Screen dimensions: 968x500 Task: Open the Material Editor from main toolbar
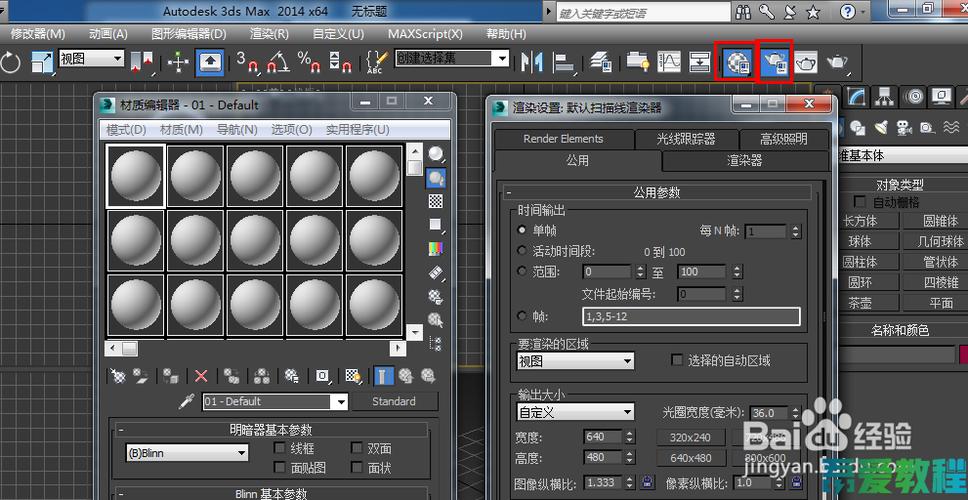coord(738,62)
